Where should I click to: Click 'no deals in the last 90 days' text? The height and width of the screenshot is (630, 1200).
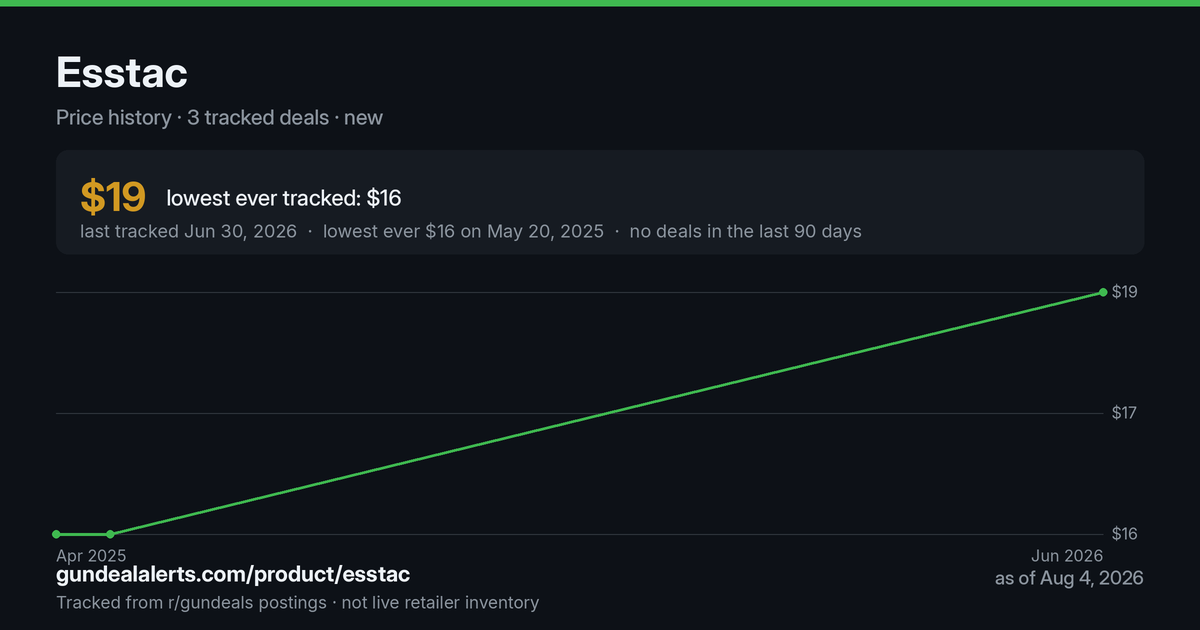click(x=745, y=231)
